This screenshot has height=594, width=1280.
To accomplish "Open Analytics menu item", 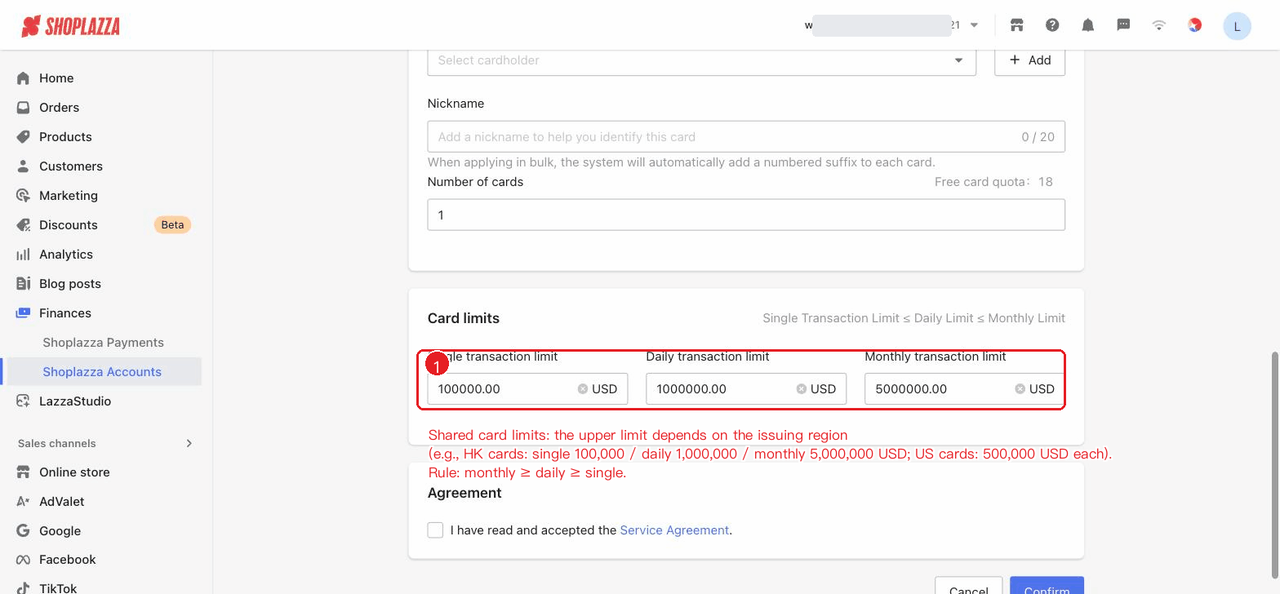I will [66, 254].
